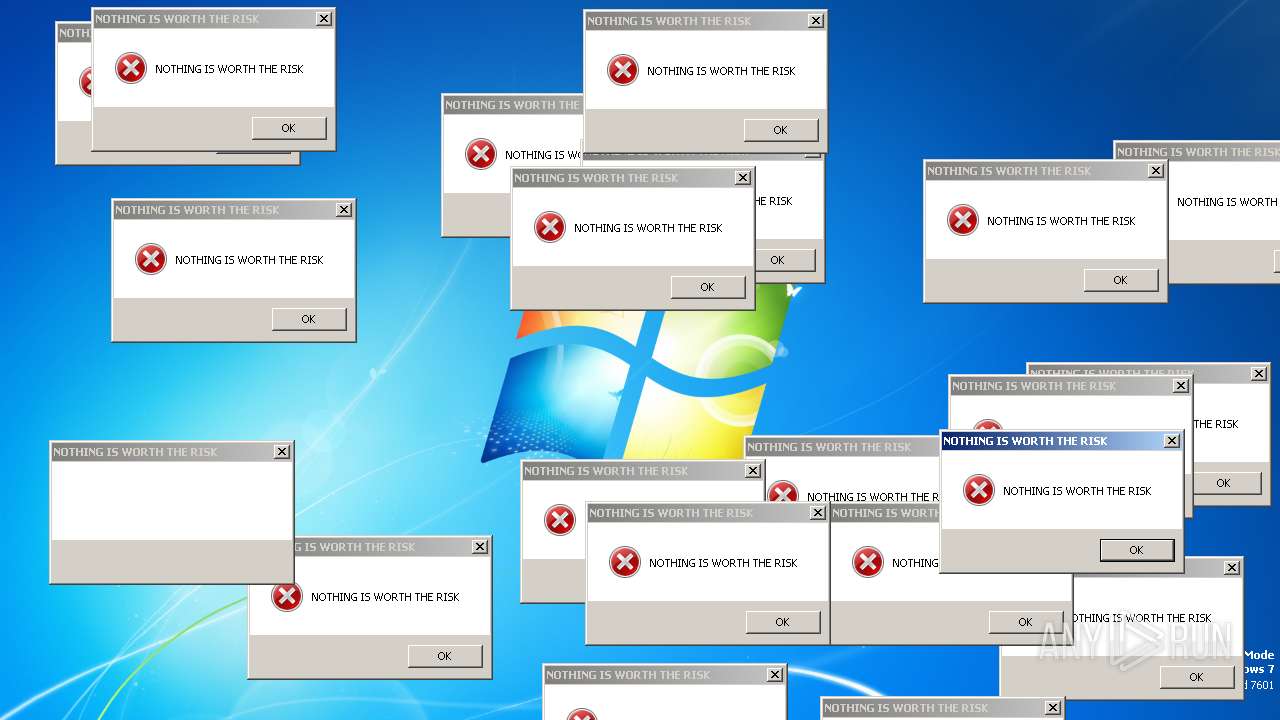1280x720 pixels.
Task: Click the message text in the blue-titled dialog
Action: [1077, 491]
